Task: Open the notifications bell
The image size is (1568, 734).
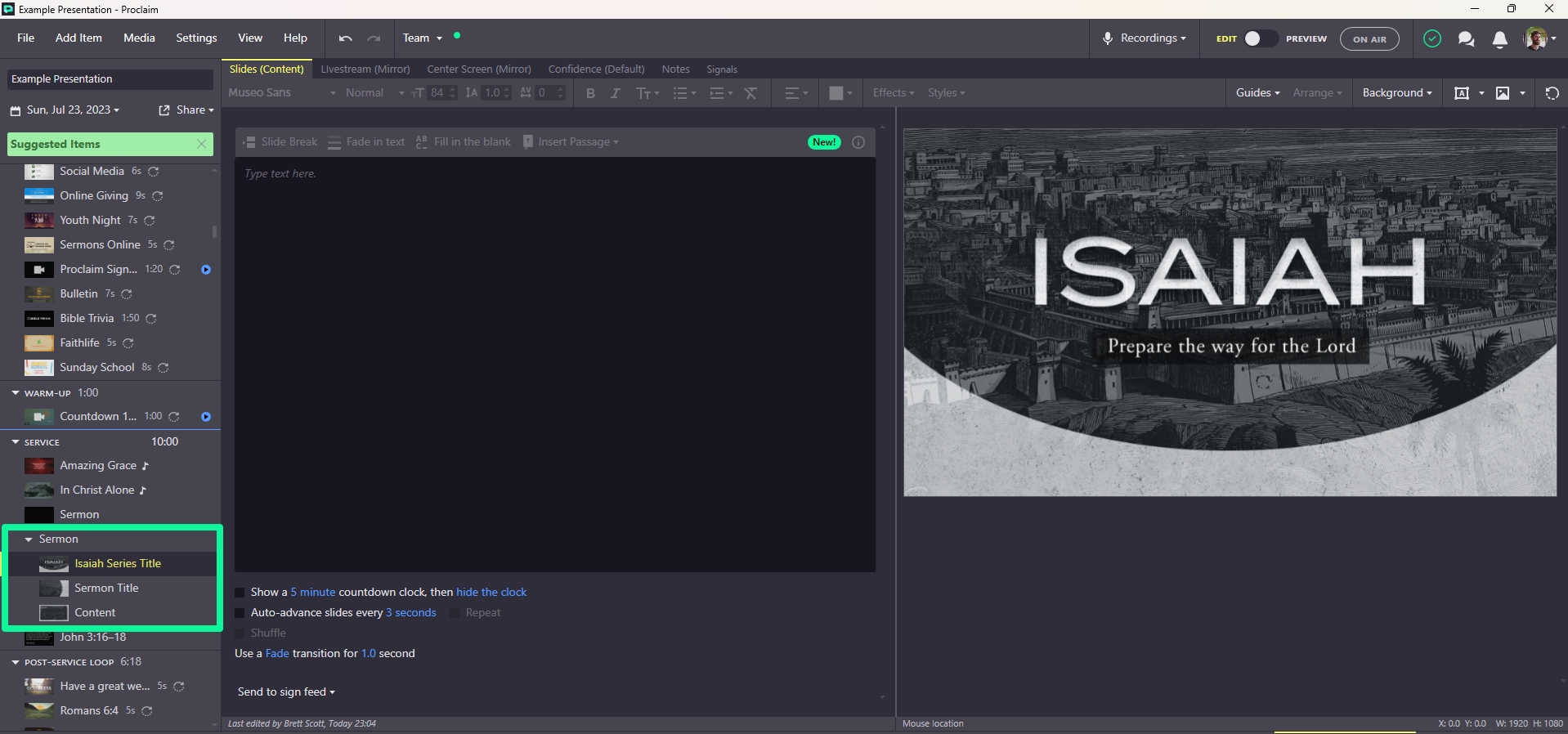Action: click(1499, 39)
